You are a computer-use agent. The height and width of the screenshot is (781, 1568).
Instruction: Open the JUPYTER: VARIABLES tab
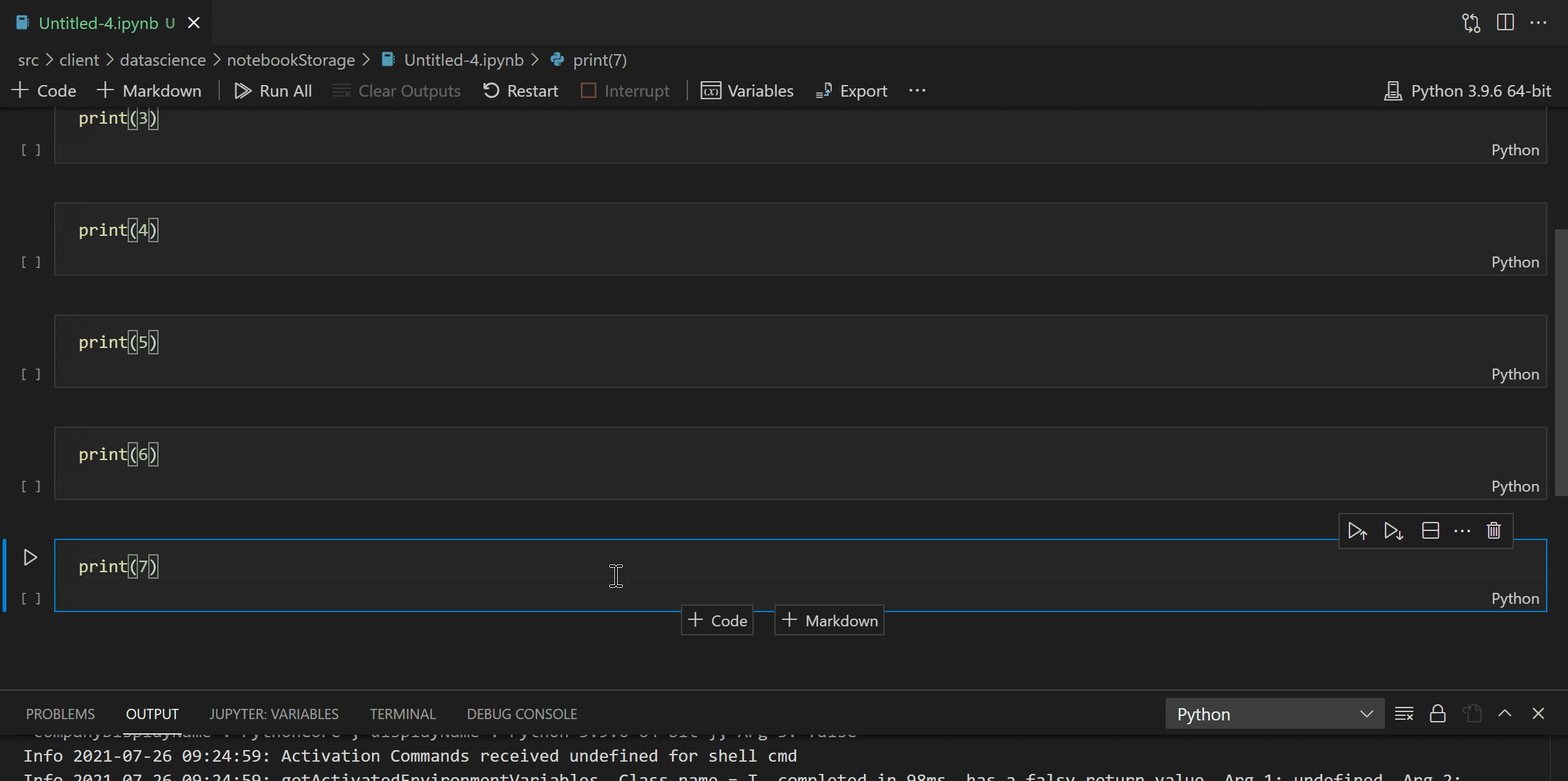[274, 713]
